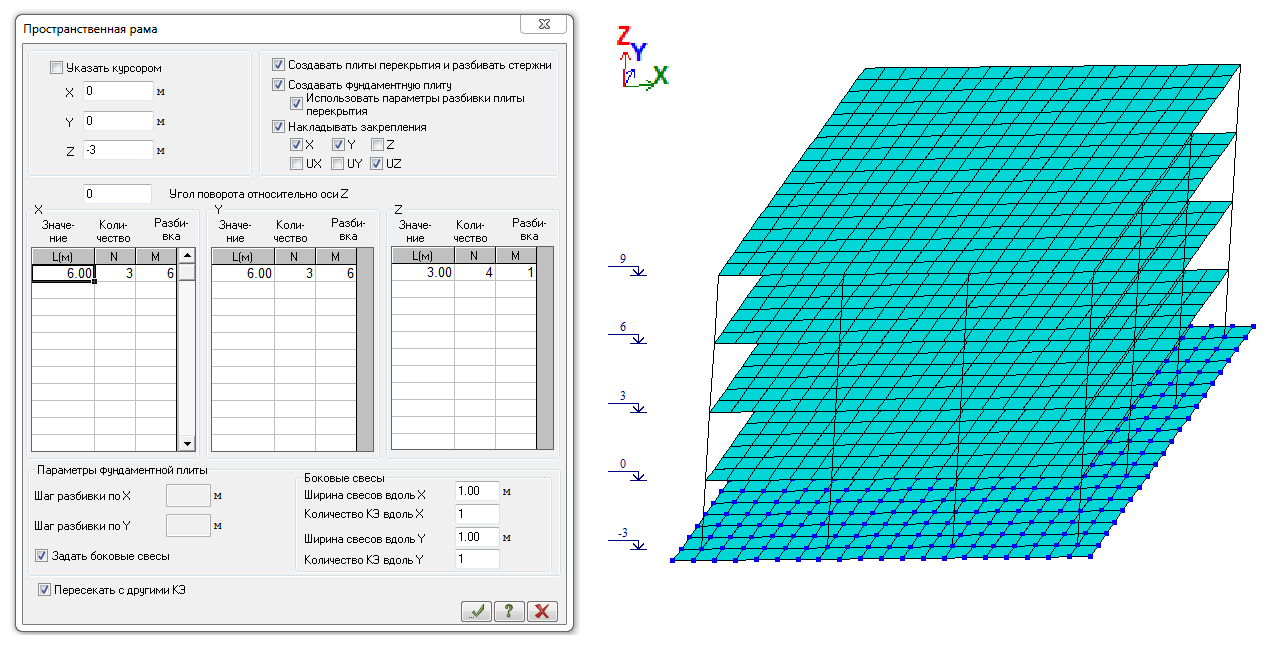Click the elevation mark -3 in model view
Viewport: 1269px width, 645px height.
[627, 540]
